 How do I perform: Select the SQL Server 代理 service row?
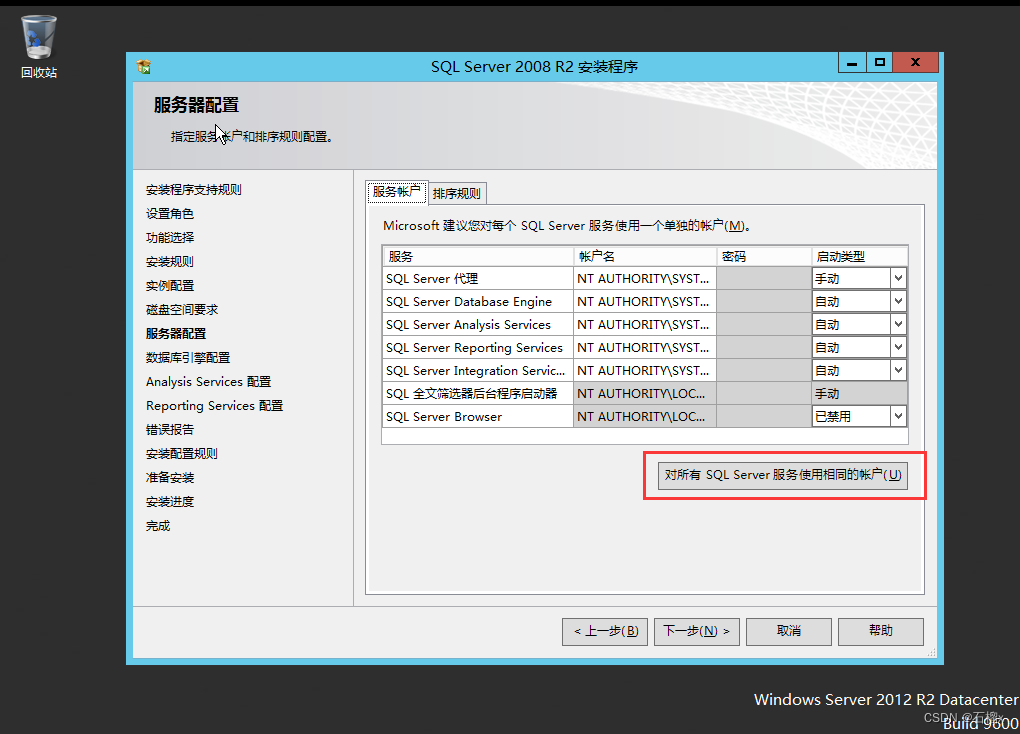click(477, 279)
